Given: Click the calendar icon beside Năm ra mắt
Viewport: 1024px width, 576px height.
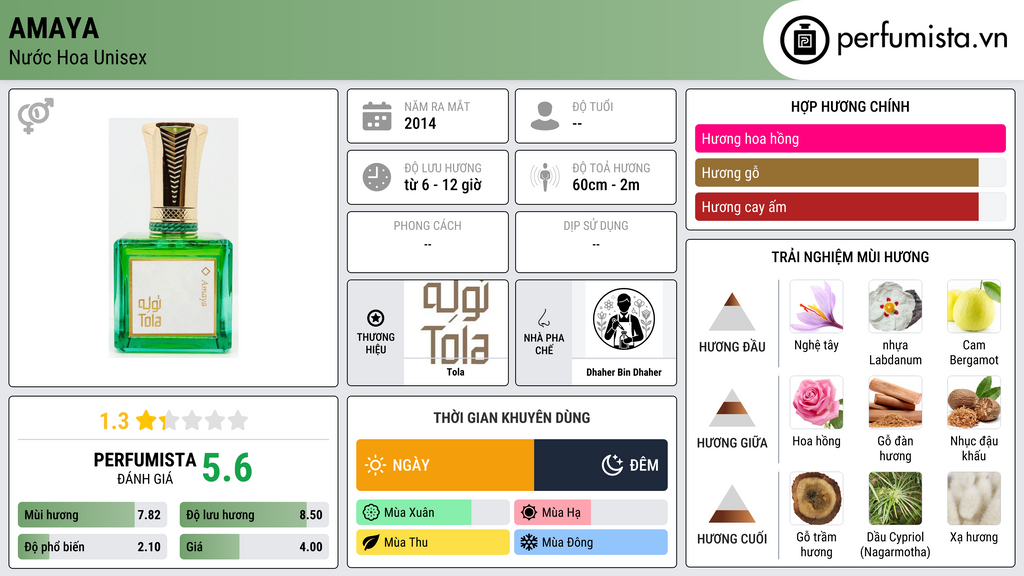Looking at the screenshot, I should click(377, 116).
